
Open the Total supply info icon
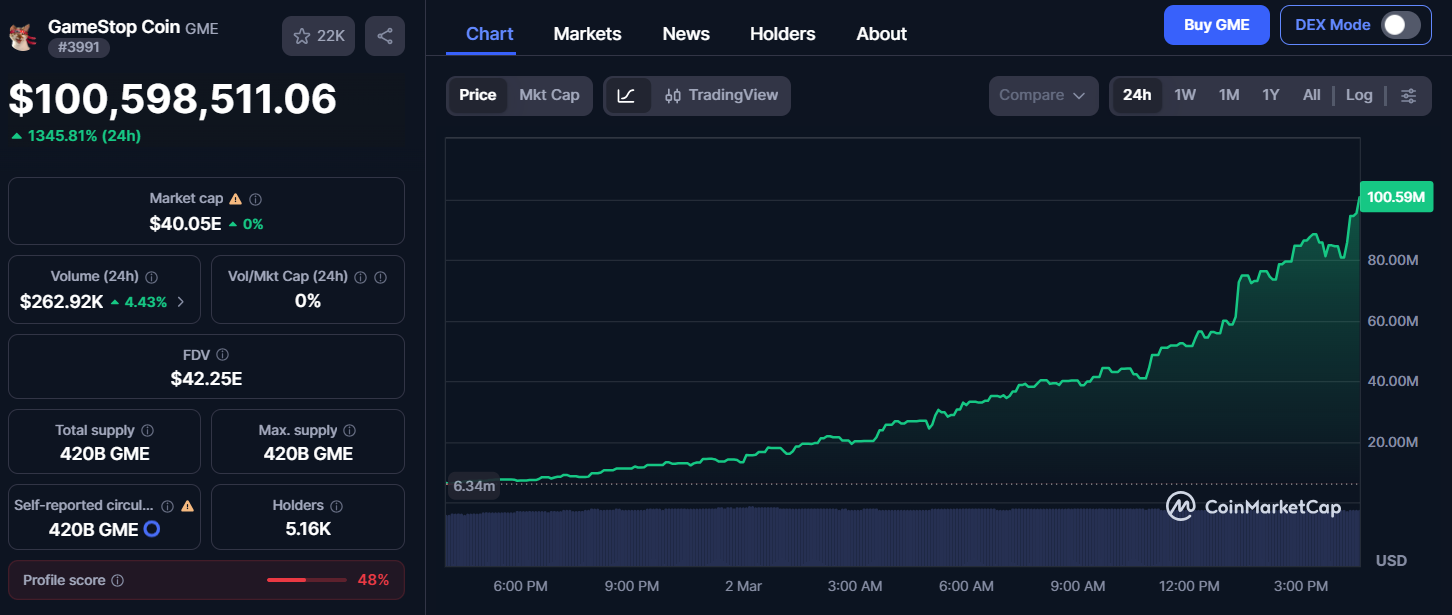click(x=147, y=431)
